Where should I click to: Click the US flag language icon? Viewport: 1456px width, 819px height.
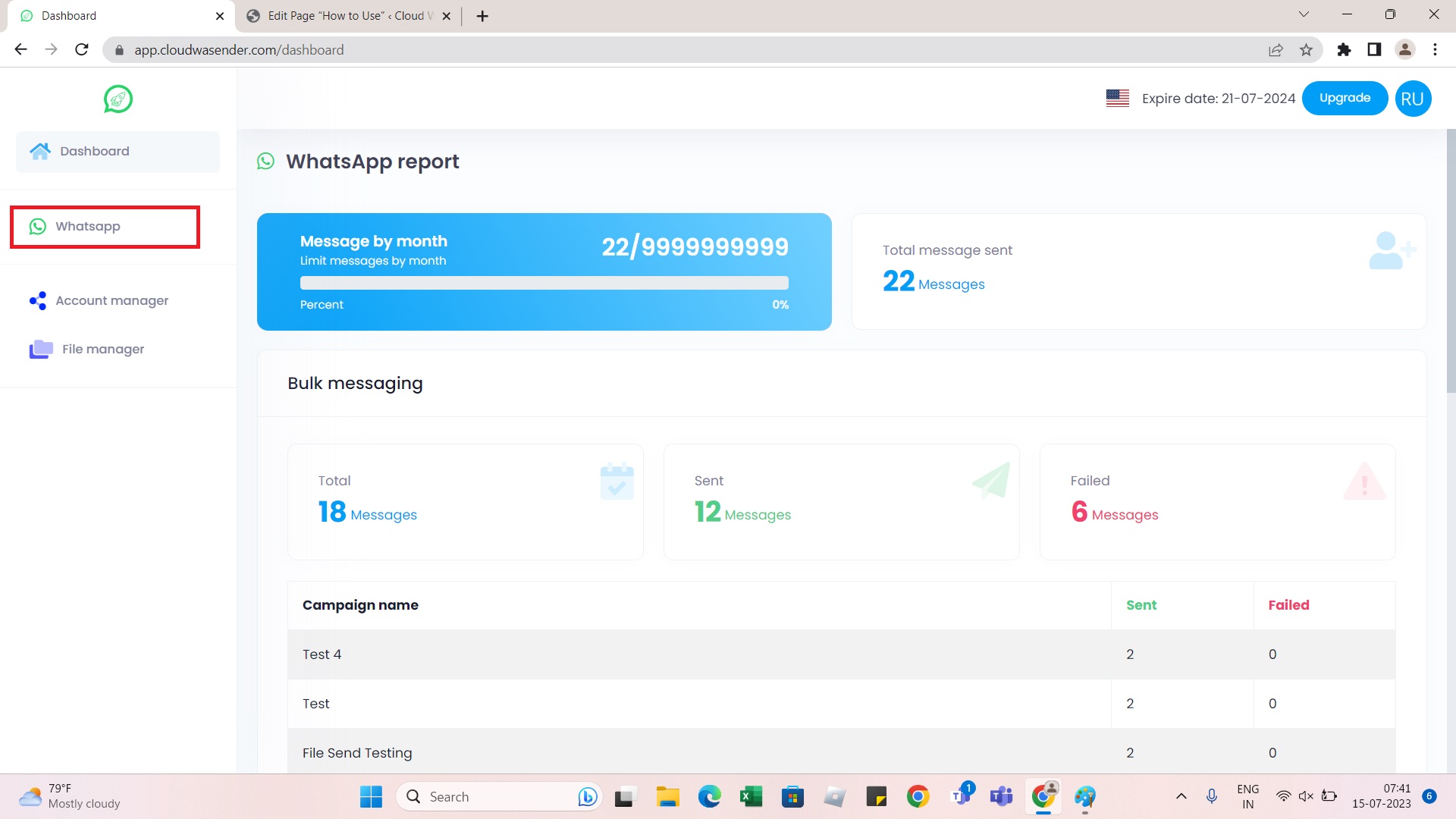coord(1118,97)
